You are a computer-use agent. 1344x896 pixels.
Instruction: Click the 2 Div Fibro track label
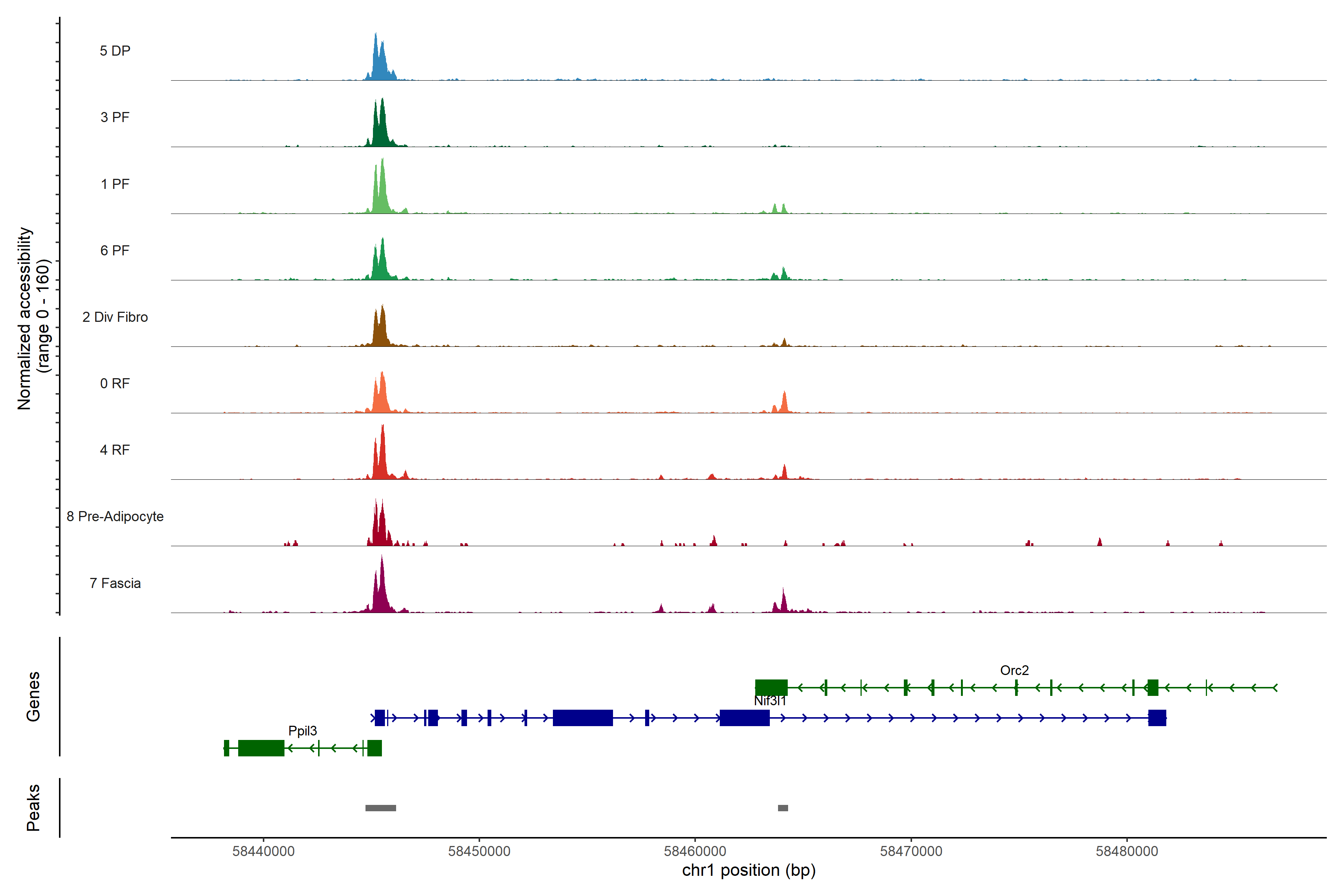tap(115, 317)
